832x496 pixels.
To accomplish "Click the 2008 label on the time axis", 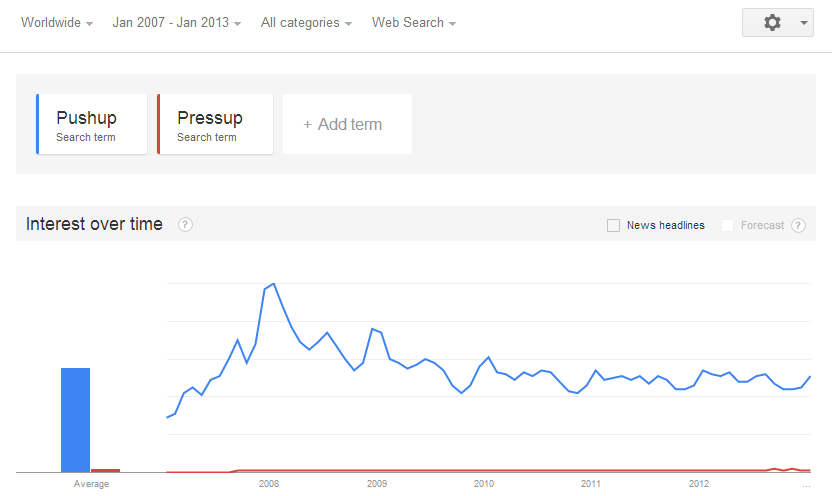I will point(268,484).
